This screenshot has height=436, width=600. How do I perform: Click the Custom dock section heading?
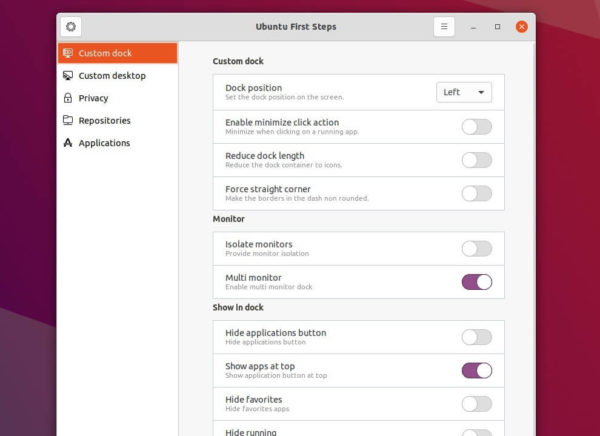(238, 61)
